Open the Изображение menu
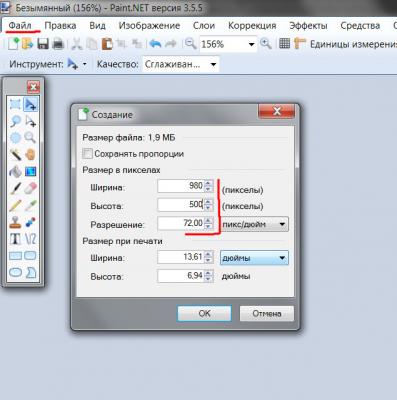 (149, 26)
